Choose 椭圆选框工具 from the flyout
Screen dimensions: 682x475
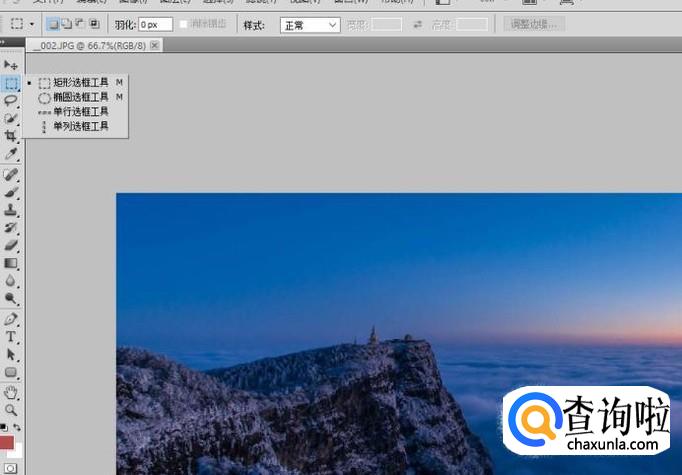(80, 97)
